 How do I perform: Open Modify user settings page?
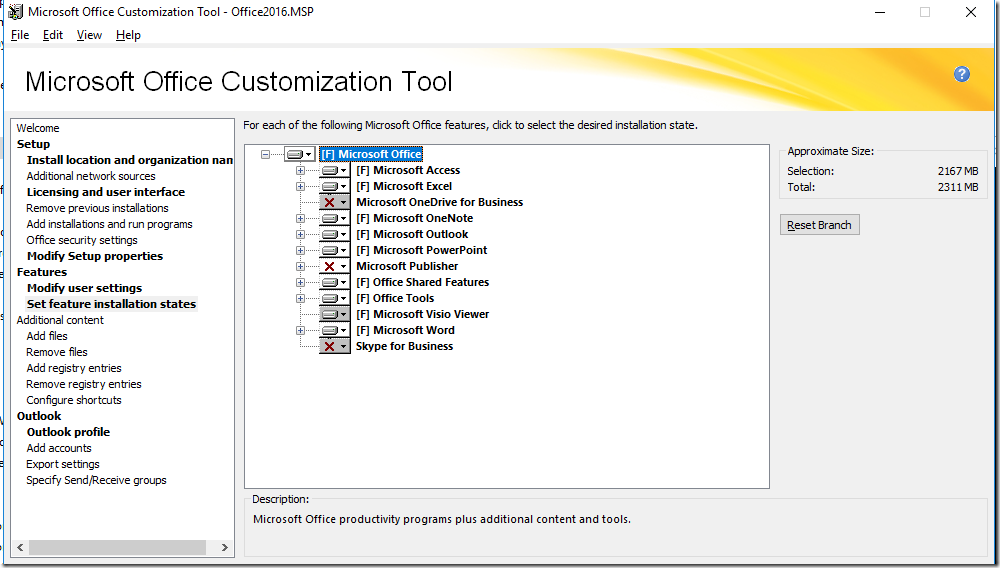click(84, 288)
